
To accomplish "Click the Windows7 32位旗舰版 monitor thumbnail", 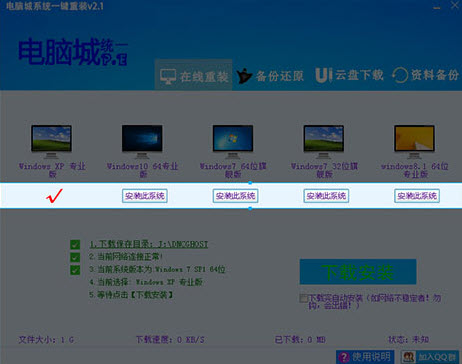I will pyautogui.click(x=323, y=141).
